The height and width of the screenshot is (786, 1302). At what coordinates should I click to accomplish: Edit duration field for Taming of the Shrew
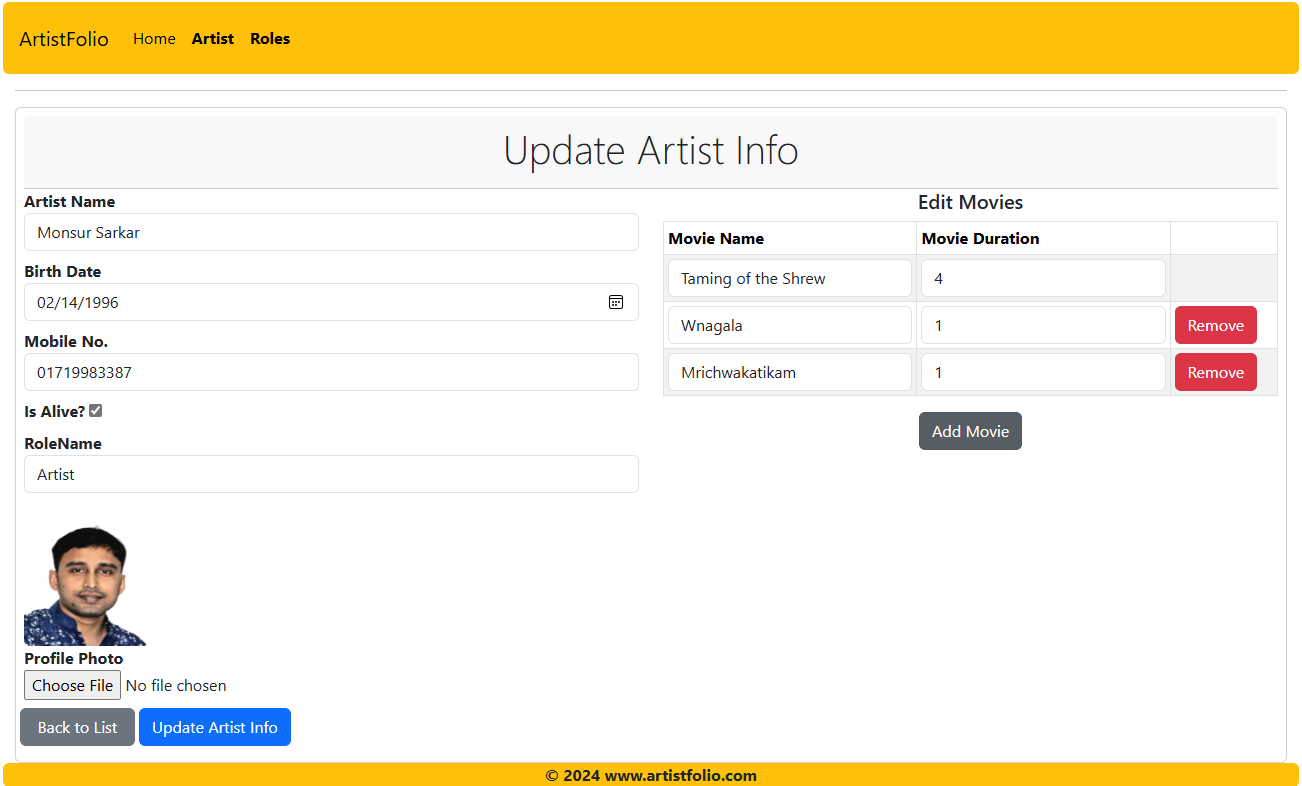pyautogui.click(x=1043, y=278)
